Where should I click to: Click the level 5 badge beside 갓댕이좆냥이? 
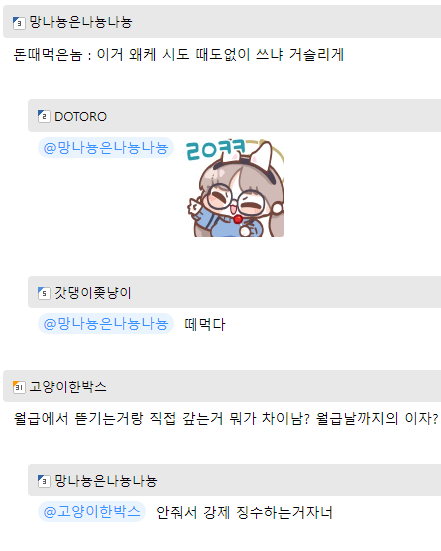click(x=44, y=293)
